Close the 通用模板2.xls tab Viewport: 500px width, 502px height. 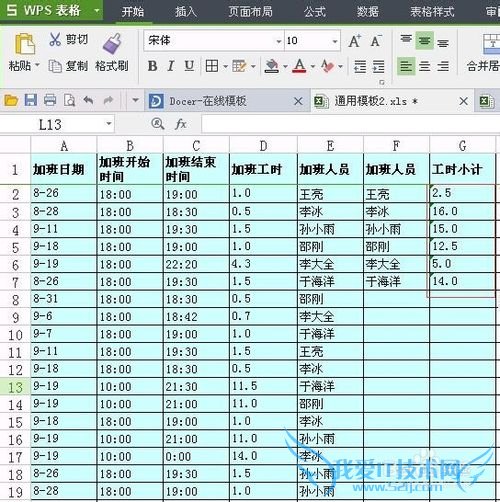click(x=463, y=101)
